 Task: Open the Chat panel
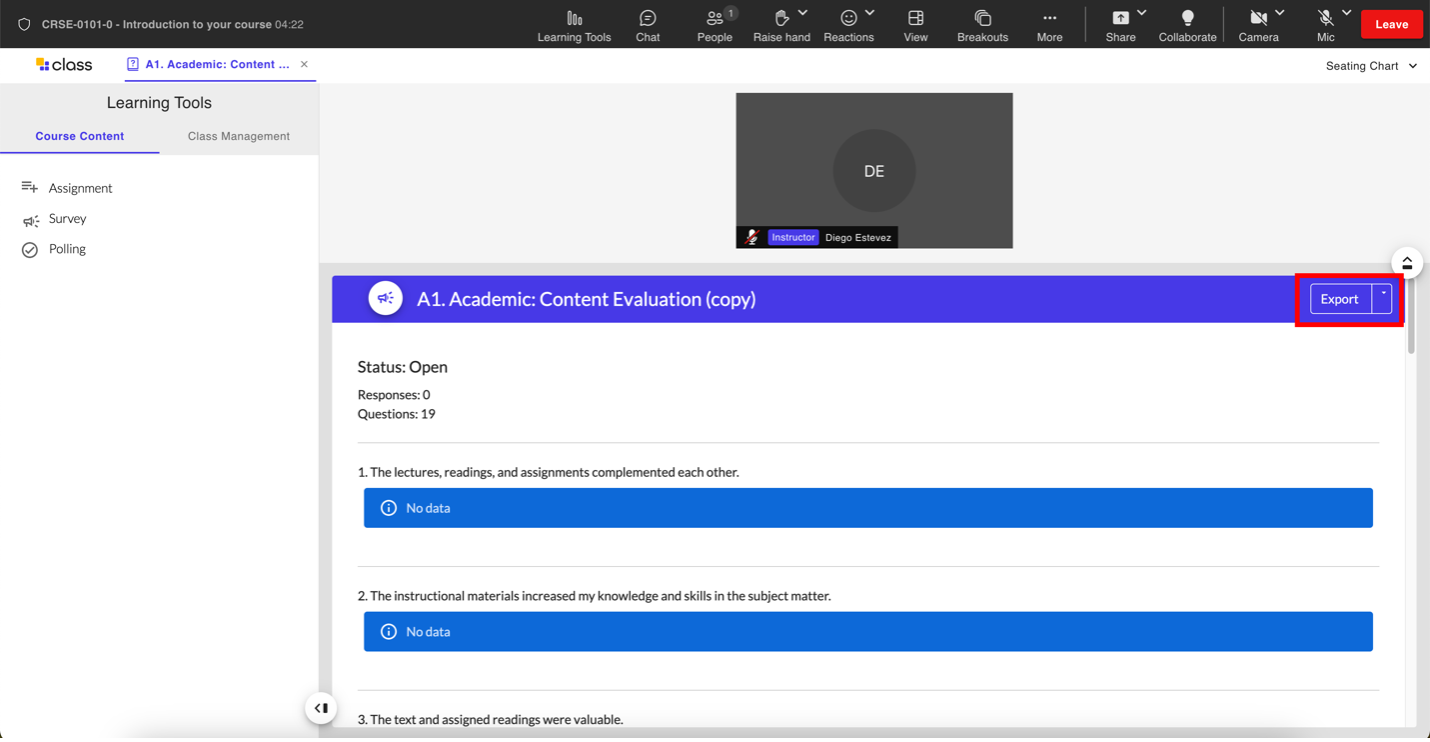coord(647,25)
